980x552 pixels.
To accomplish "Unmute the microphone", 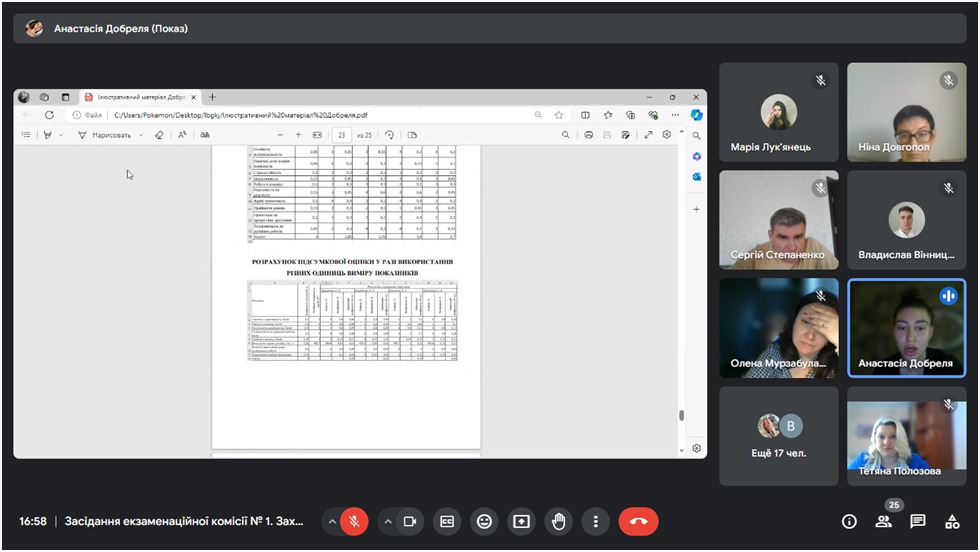I will [x=353, y=521].
